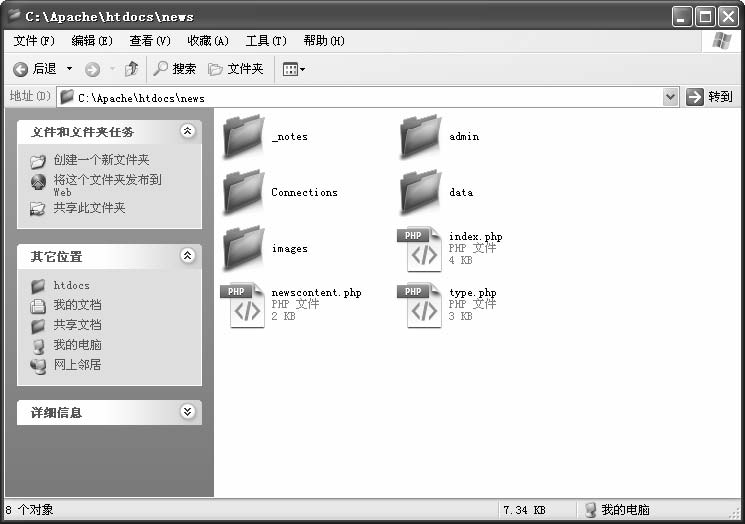Click 将这个文件夹发布到 Web link
Image resolution: width=745 pixels, height=524 pixels.
click(x=107, y=185)
